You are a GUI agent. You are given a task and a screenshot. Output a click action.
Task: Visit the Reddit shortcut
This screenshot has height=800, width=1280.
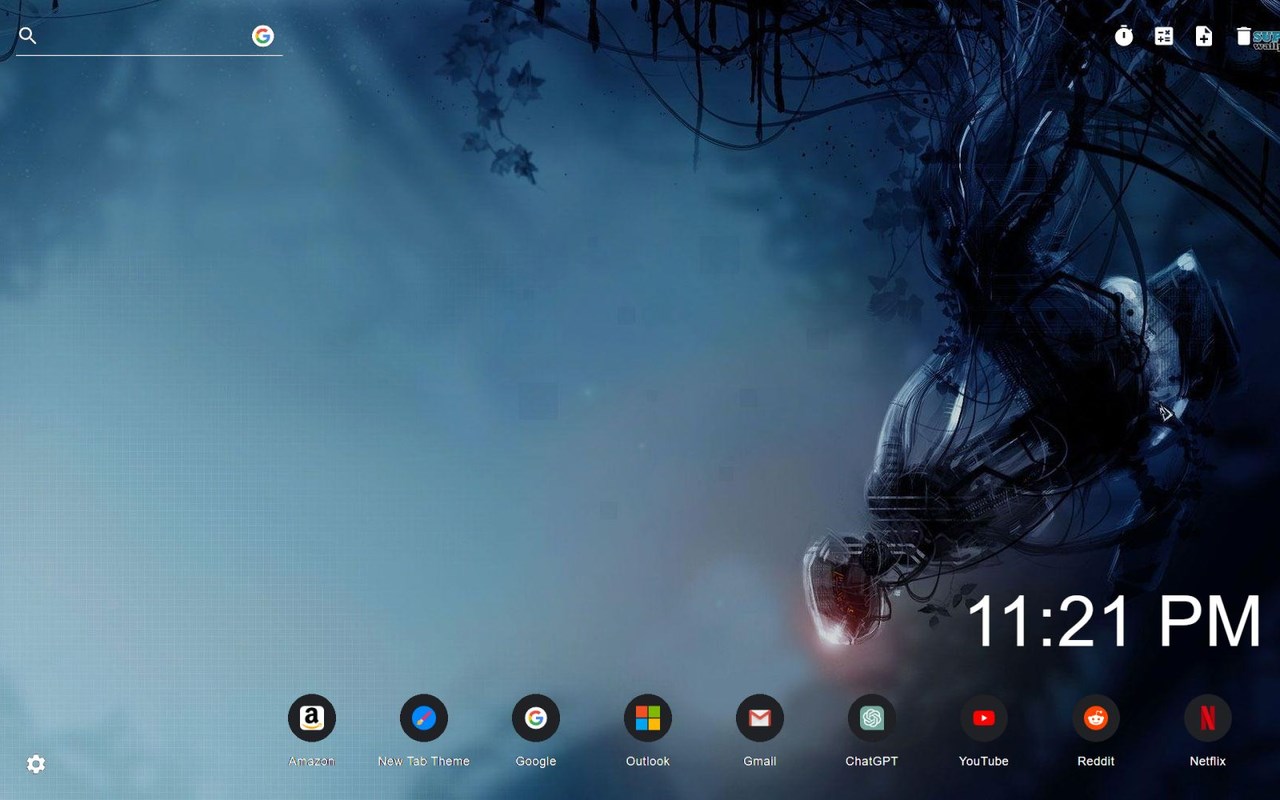point(1096,718)
